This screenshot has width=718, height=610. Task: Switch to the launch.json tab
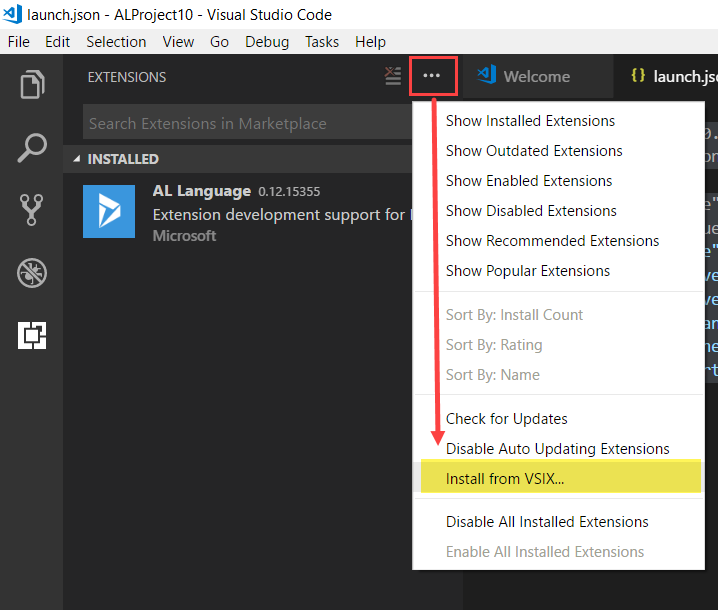pyautogui.click(x=666, y=76)
